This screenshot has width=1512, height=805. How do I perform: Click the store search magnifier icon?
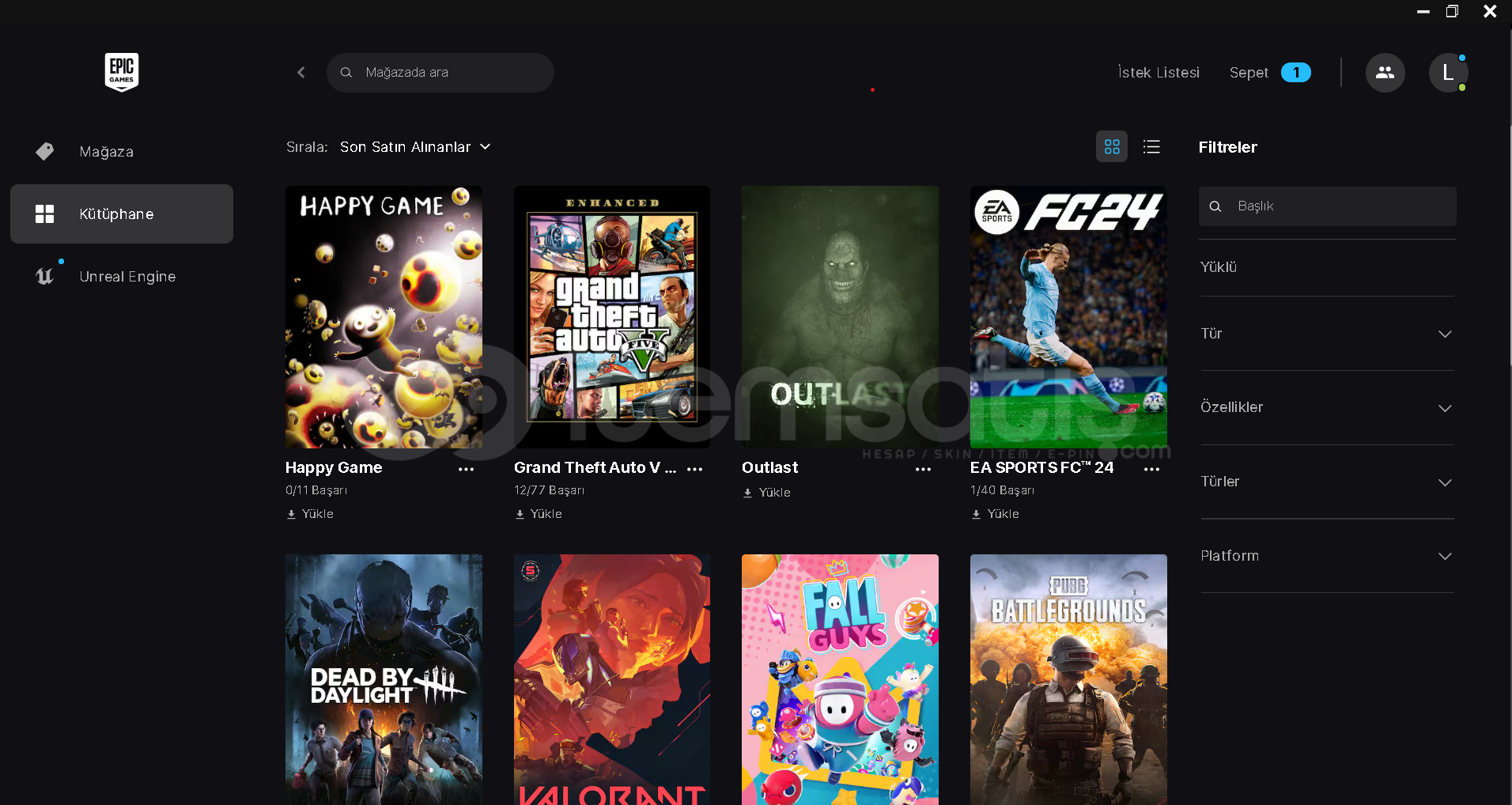[346, 73]
